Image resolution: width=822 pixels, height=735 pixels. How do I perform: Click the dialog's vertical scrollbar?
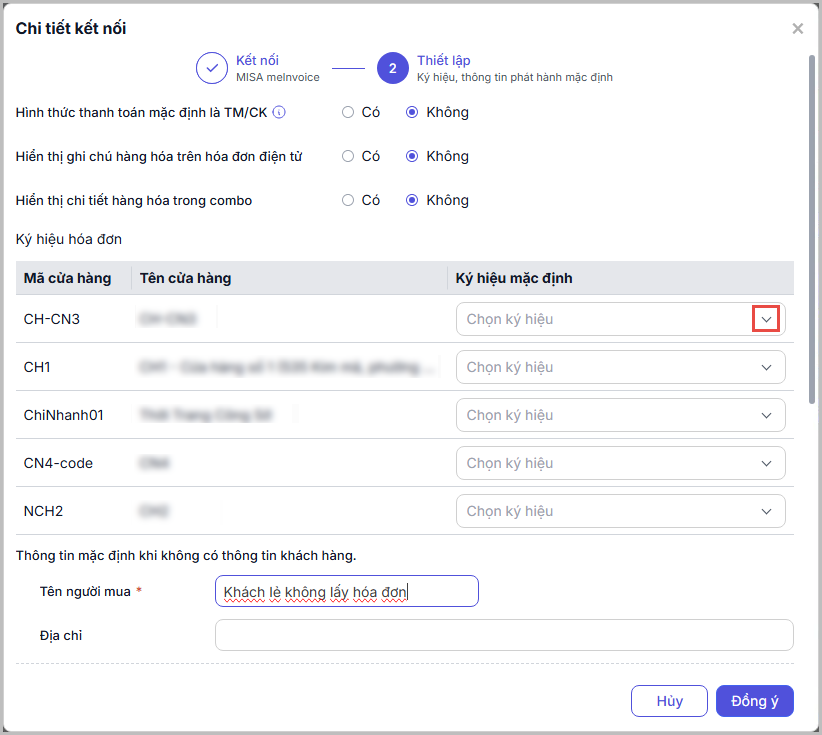click(x=811, y=230)
